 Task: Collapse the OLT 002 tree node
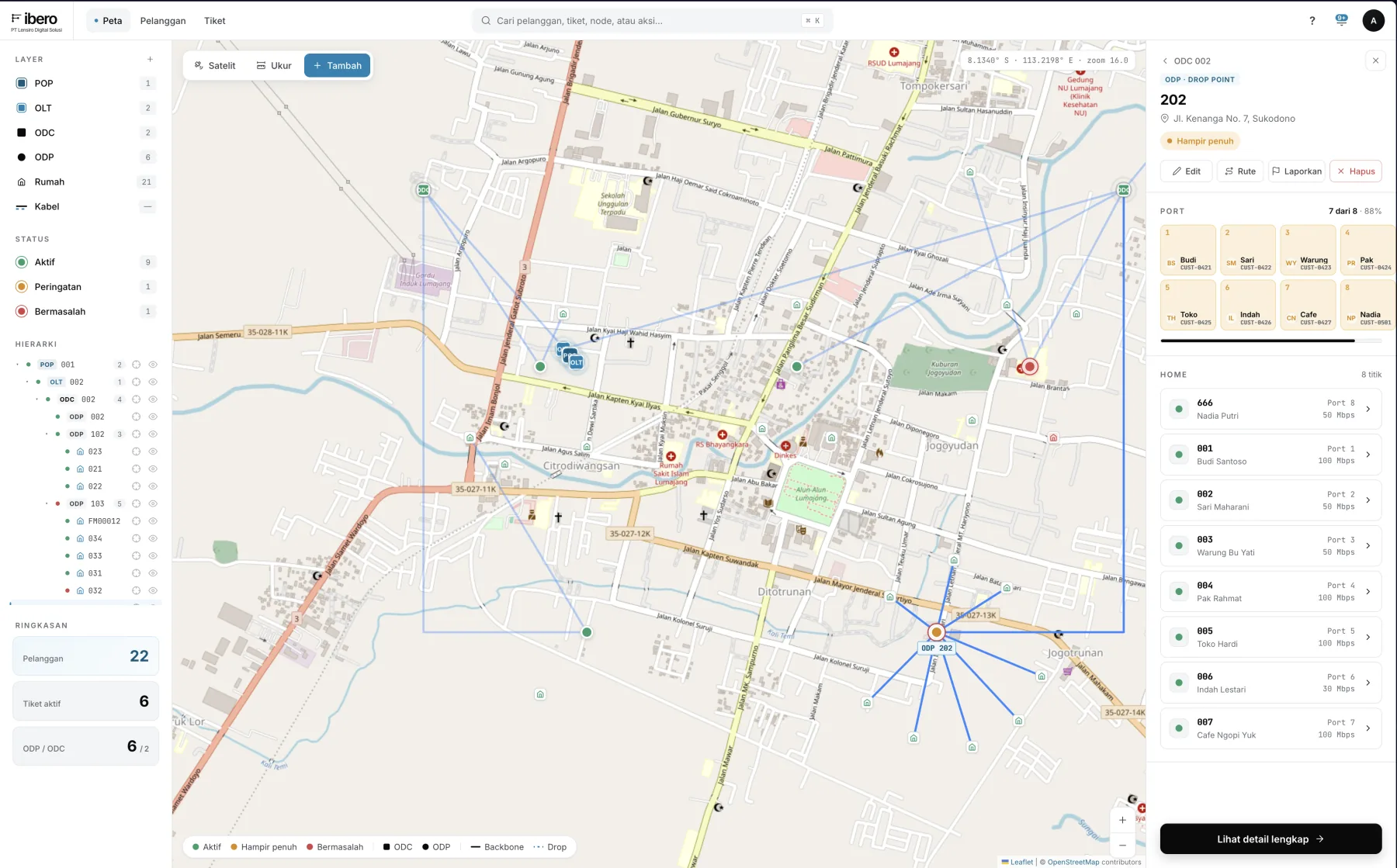[27, 382]
